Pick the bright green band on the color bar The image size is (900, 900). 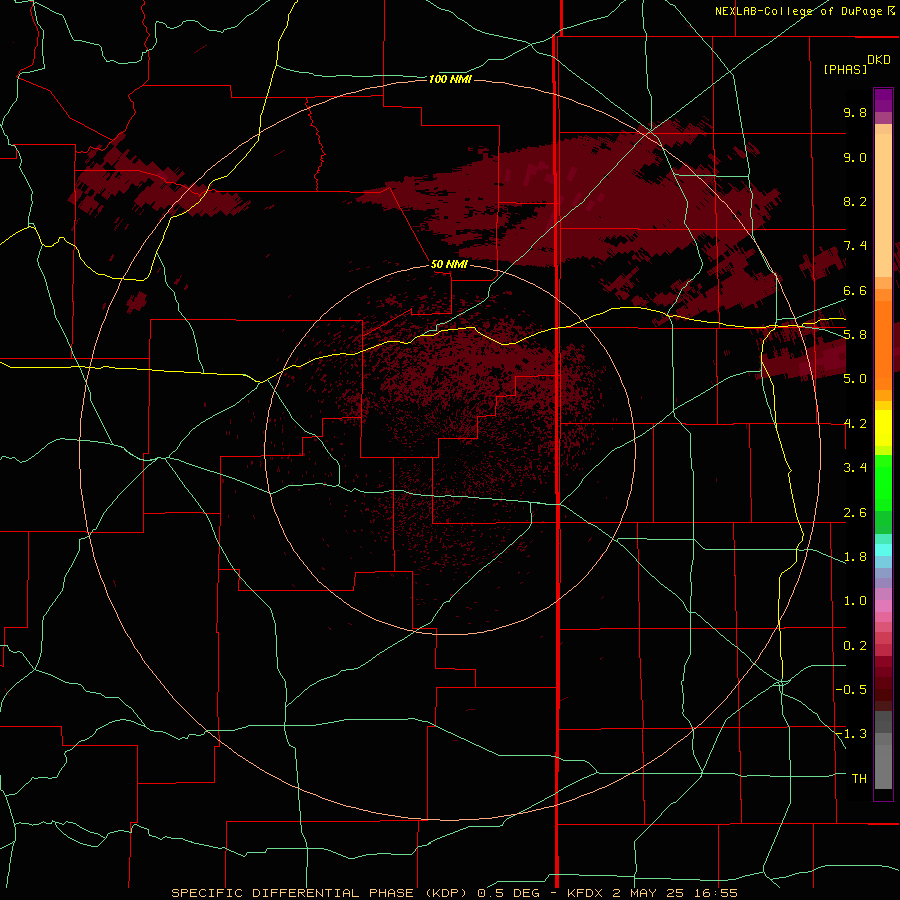click(x=883, y=483)
